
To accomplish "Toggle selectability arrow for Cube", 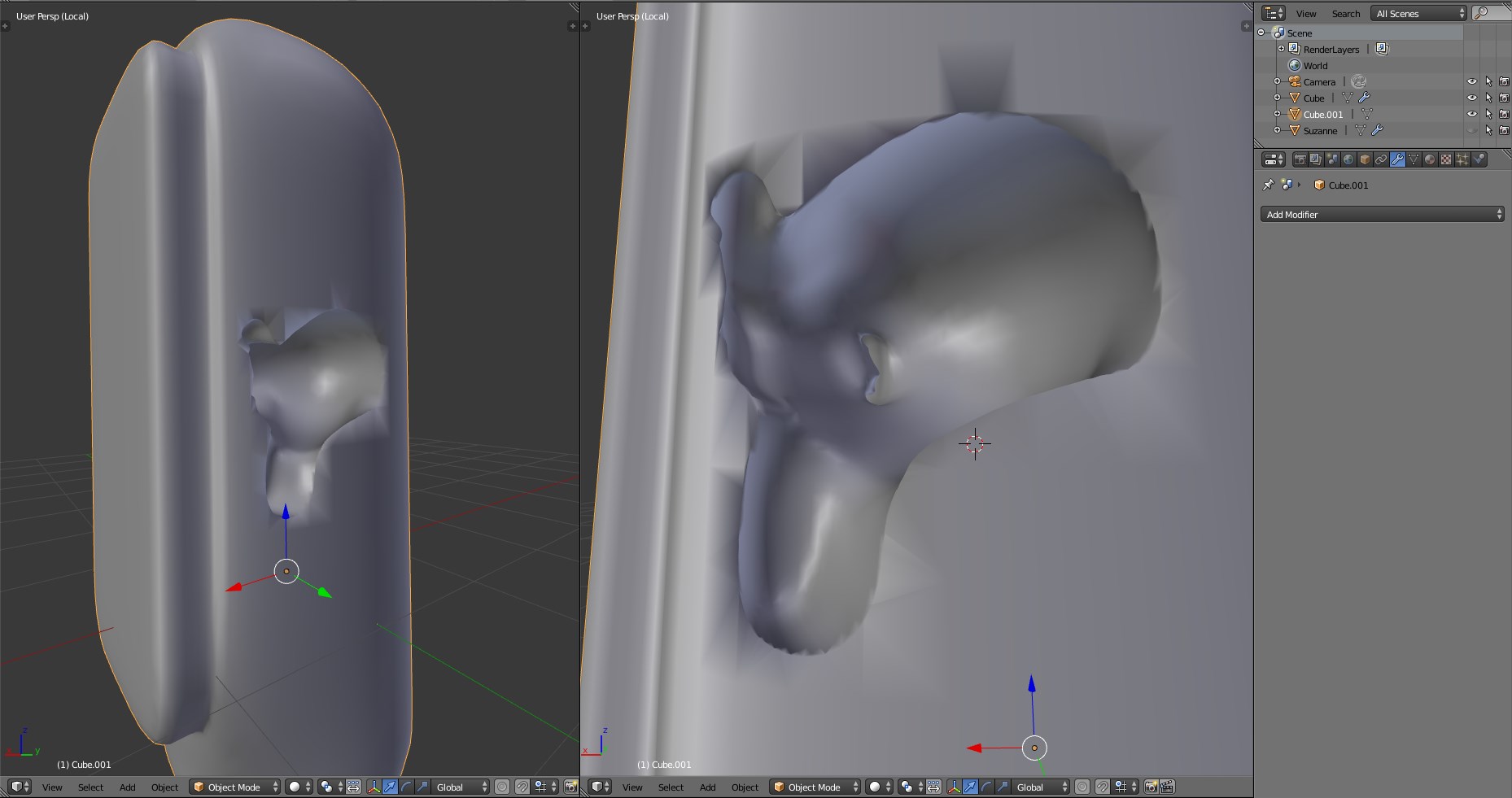I will click(x=1488, y=98).
